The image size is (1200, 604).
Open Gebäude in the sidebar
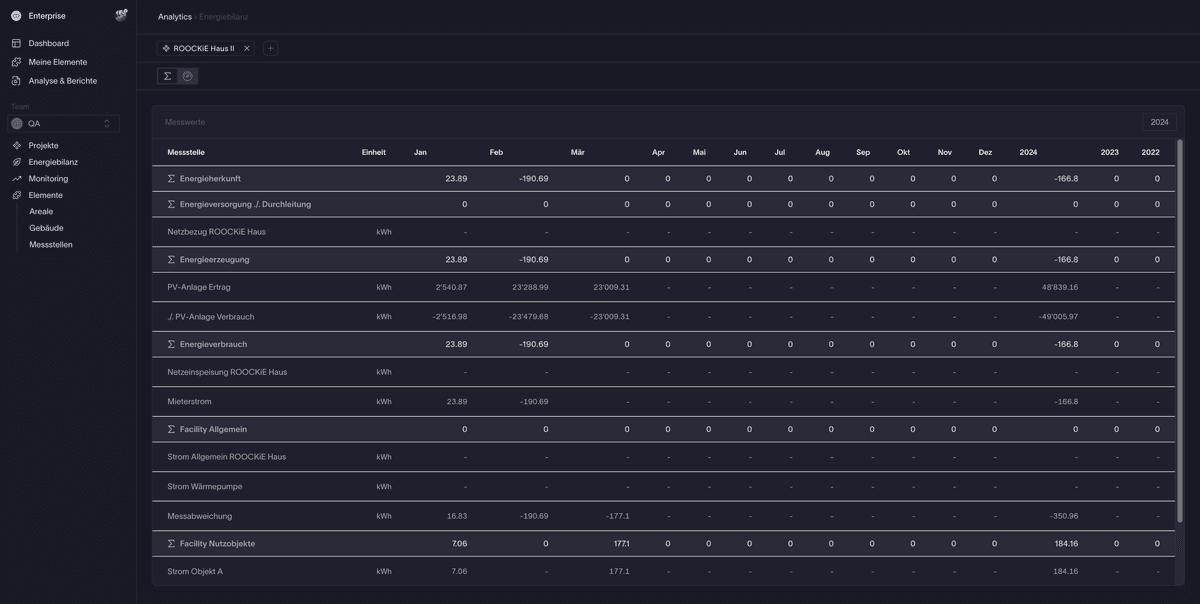[x=46, y=228]
